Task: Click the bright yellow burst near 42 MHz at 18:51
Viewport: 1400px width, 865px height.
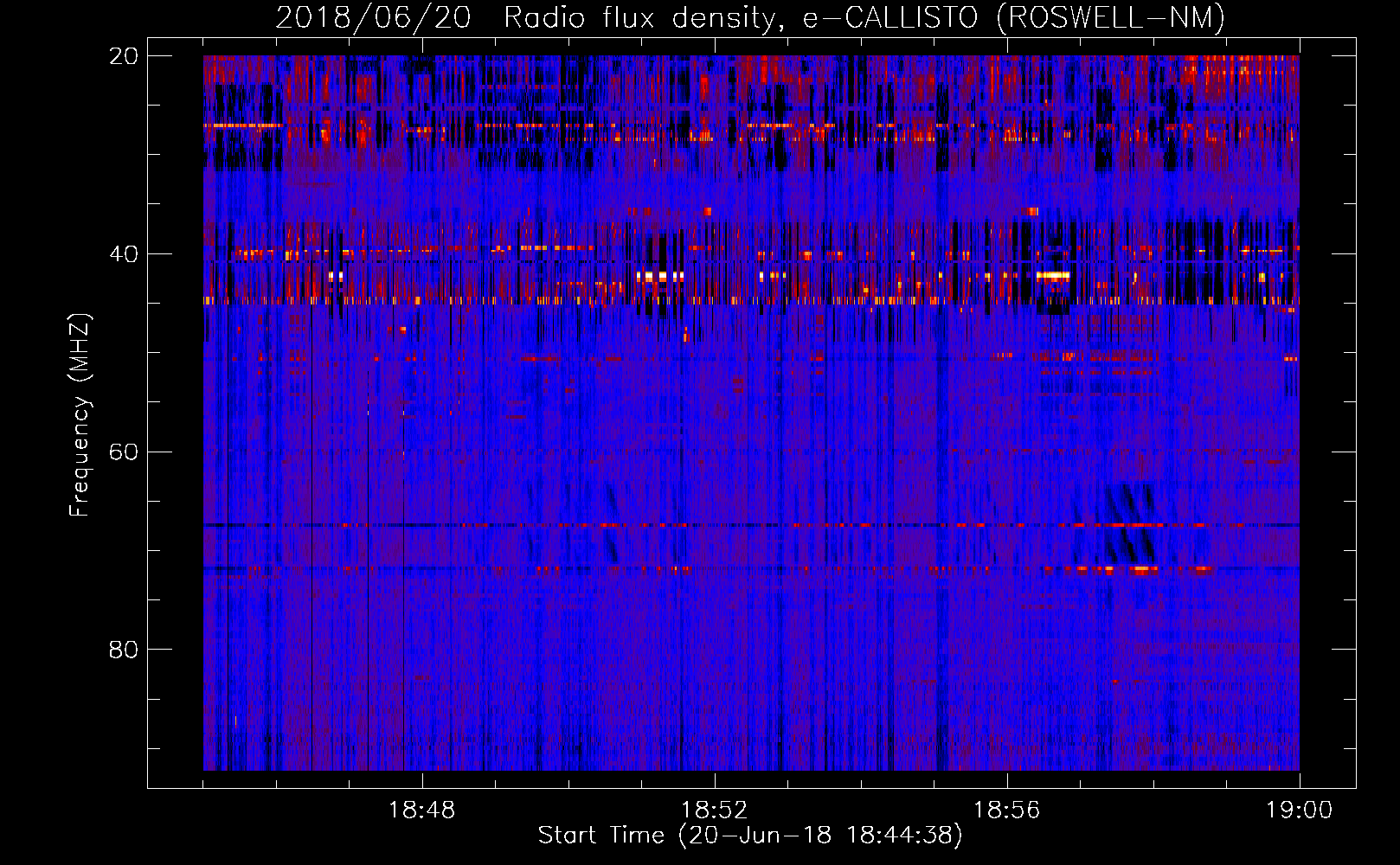Action: click(x=660, y=277)
